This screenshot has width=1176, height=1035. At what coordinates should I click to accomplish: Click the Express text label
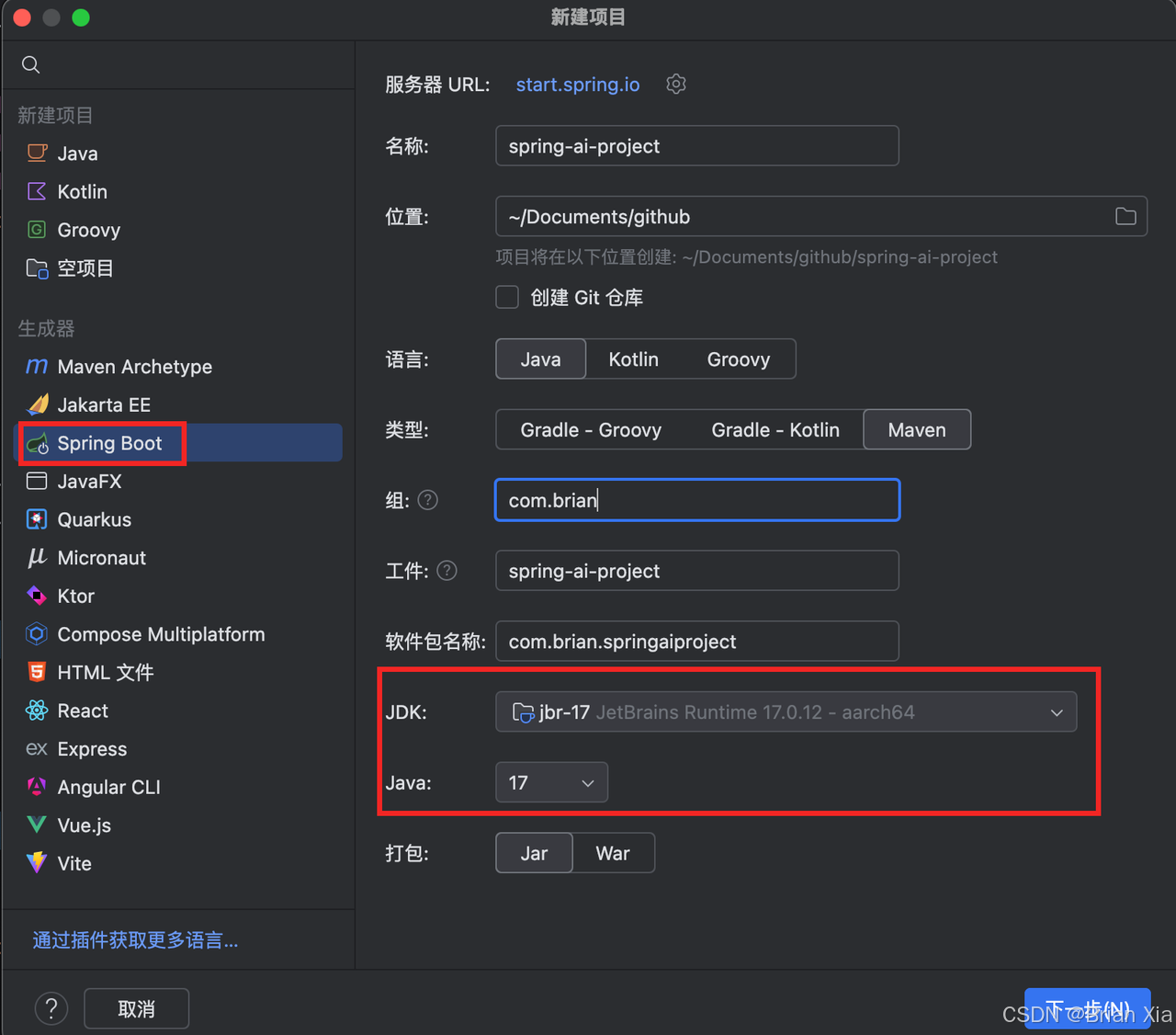pyautogui.click(x=92, y=749)
